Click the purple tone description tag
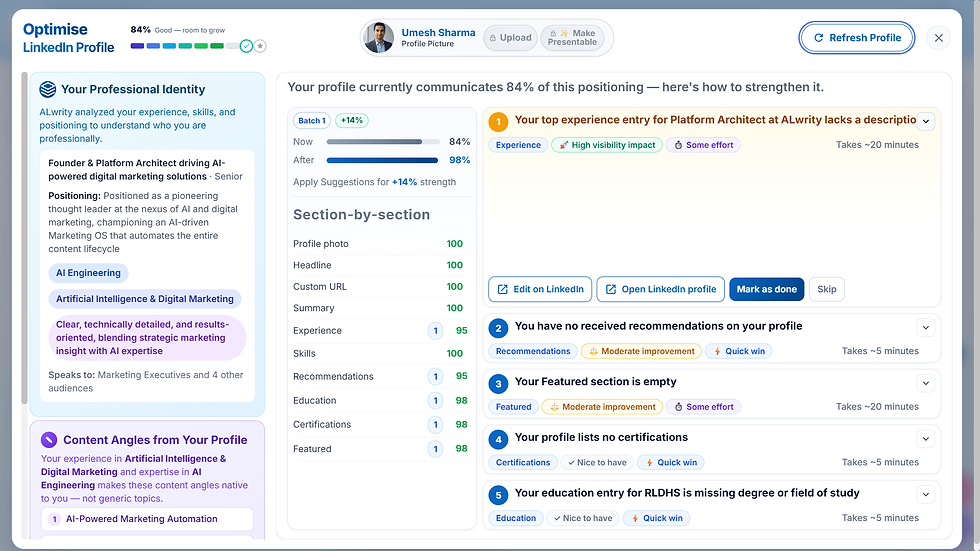 tap(147, 337)
